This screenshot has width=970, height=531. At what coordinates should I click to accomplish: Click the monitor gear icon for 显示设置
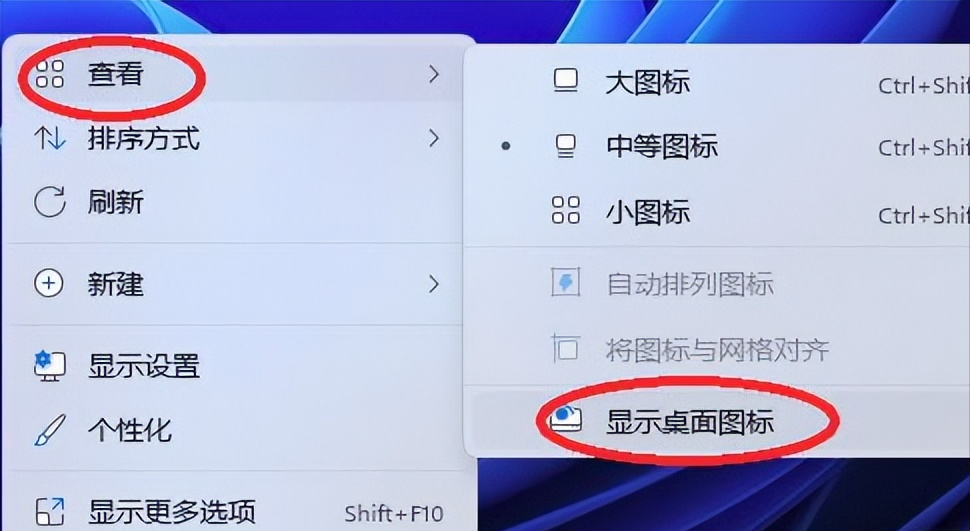[x=49, y=365]
